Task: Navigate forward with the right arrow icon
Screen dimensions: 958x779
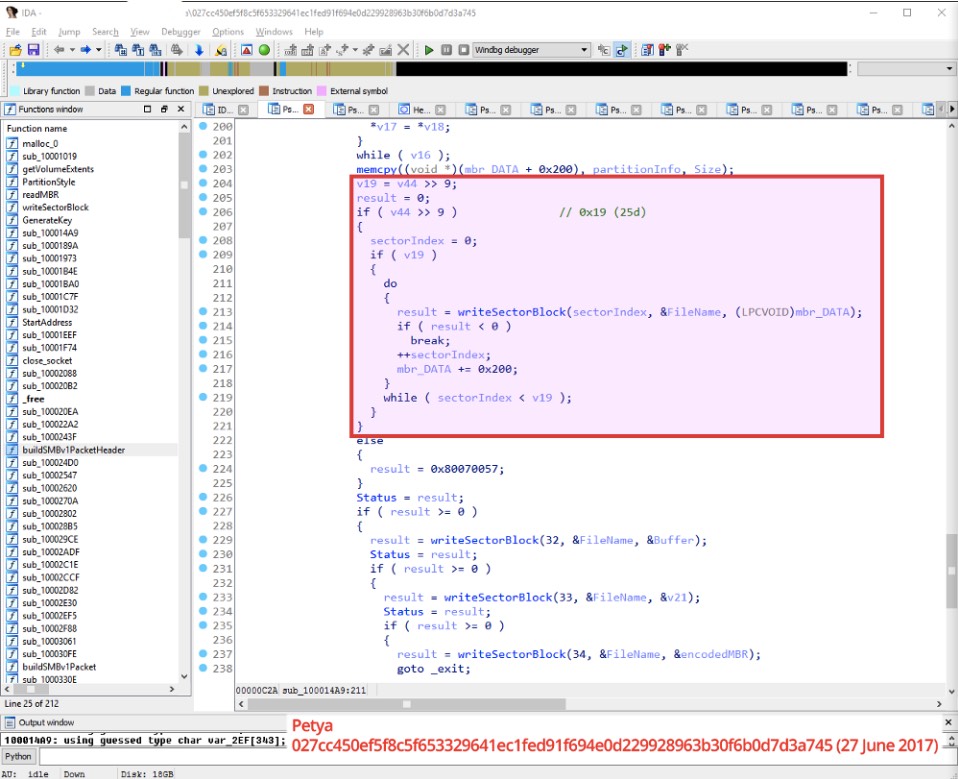Action: click(x=84, y=50)
